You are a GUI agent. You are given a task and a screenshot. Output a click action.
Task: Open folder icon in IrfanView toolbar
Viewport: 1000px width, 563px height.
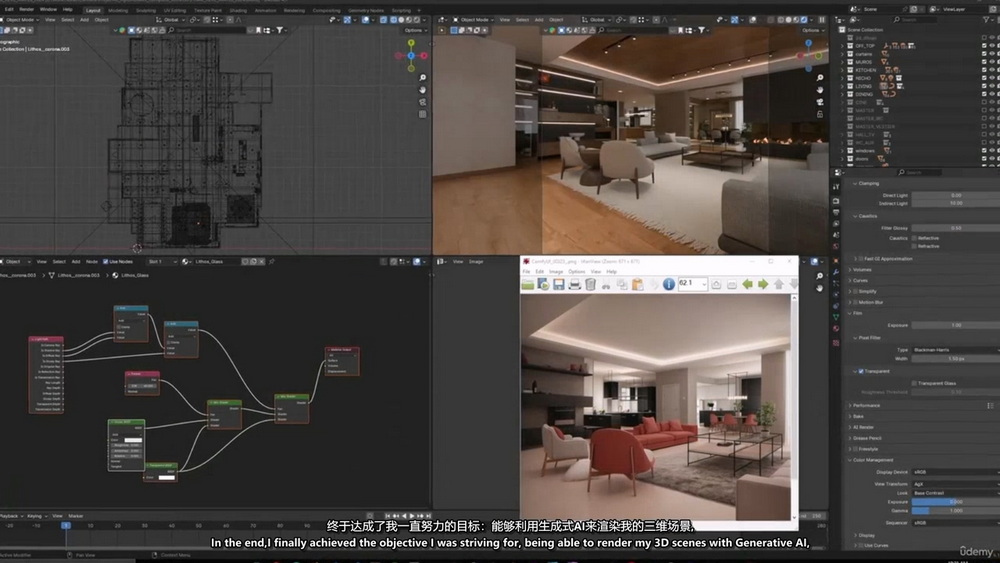528,284
